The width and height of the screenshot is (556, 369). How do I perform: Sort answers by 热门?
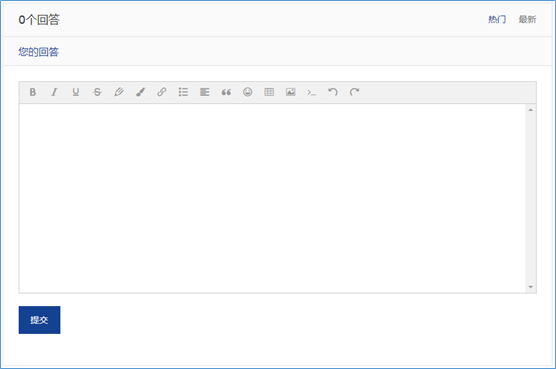click(497, 19)
